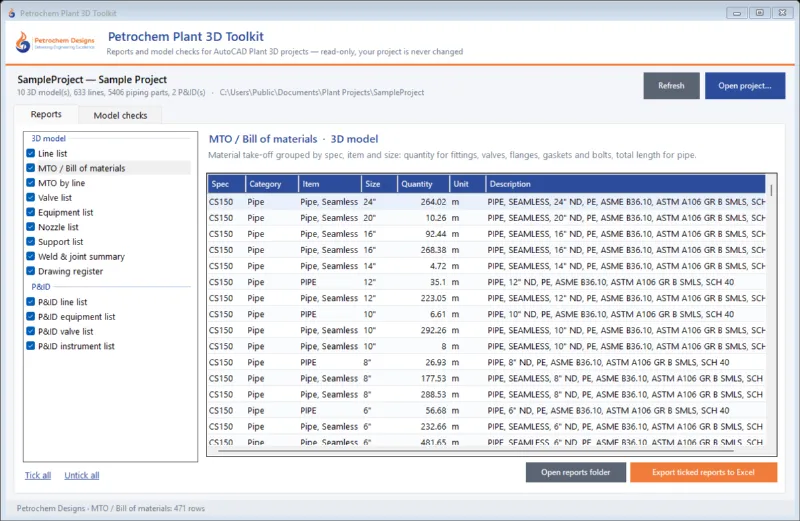Viewport: 800px width, 521px height.
Task: Export ticked reports to Excel
Action: tap(704, 473)
